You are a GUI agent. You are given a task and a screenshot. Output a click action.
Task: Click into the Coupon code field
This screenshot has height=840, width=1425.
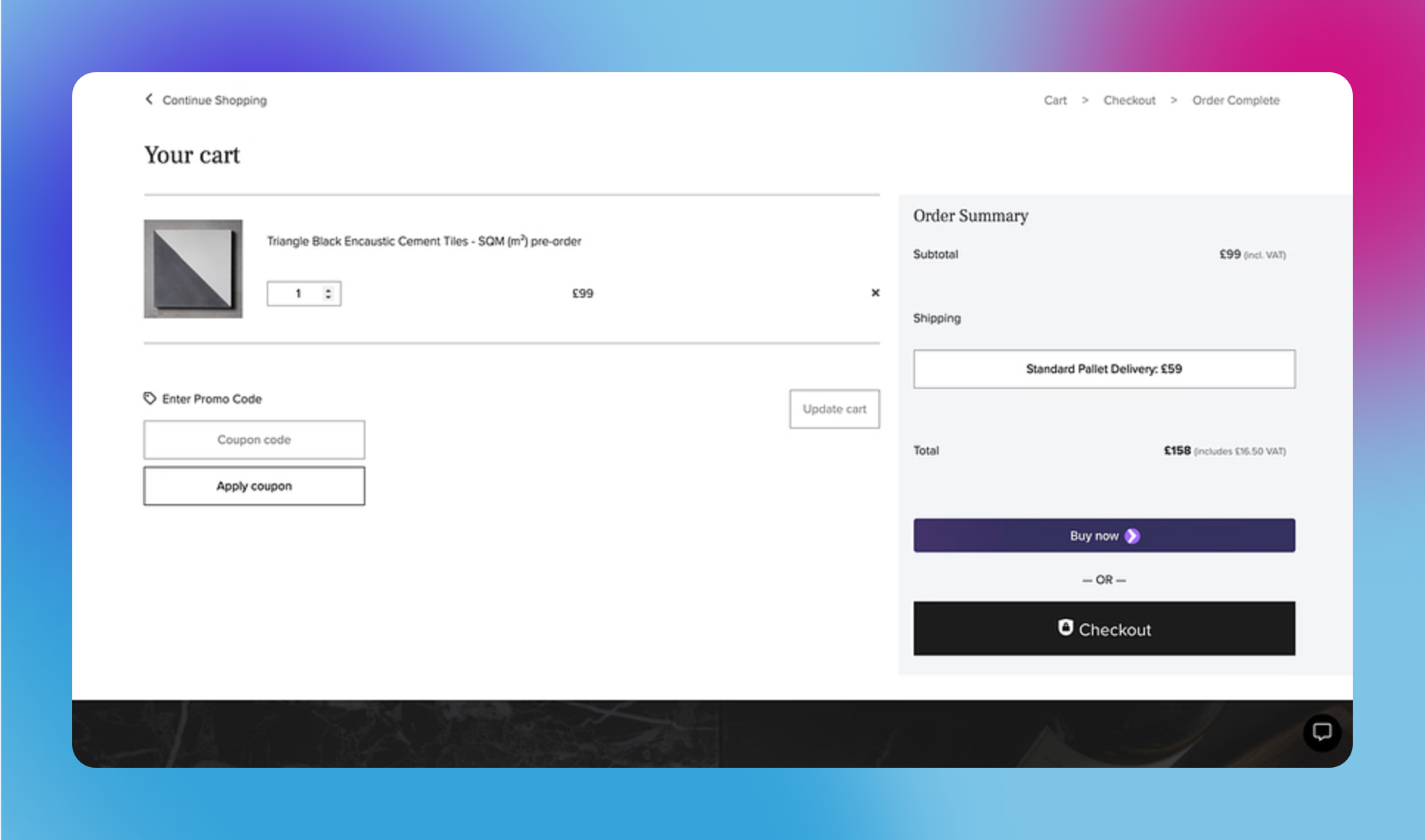pos(254,440)
